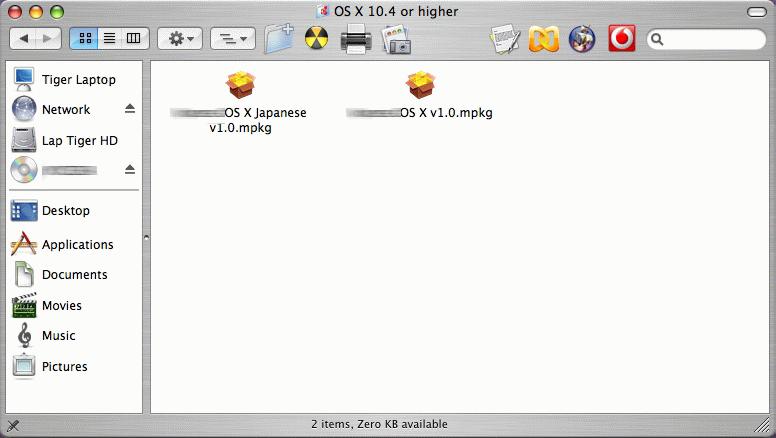Image resolution: width=776 pixels, height=438 pixels.
Task: Go back with the left arrow button
Action: tap(23, 39)
